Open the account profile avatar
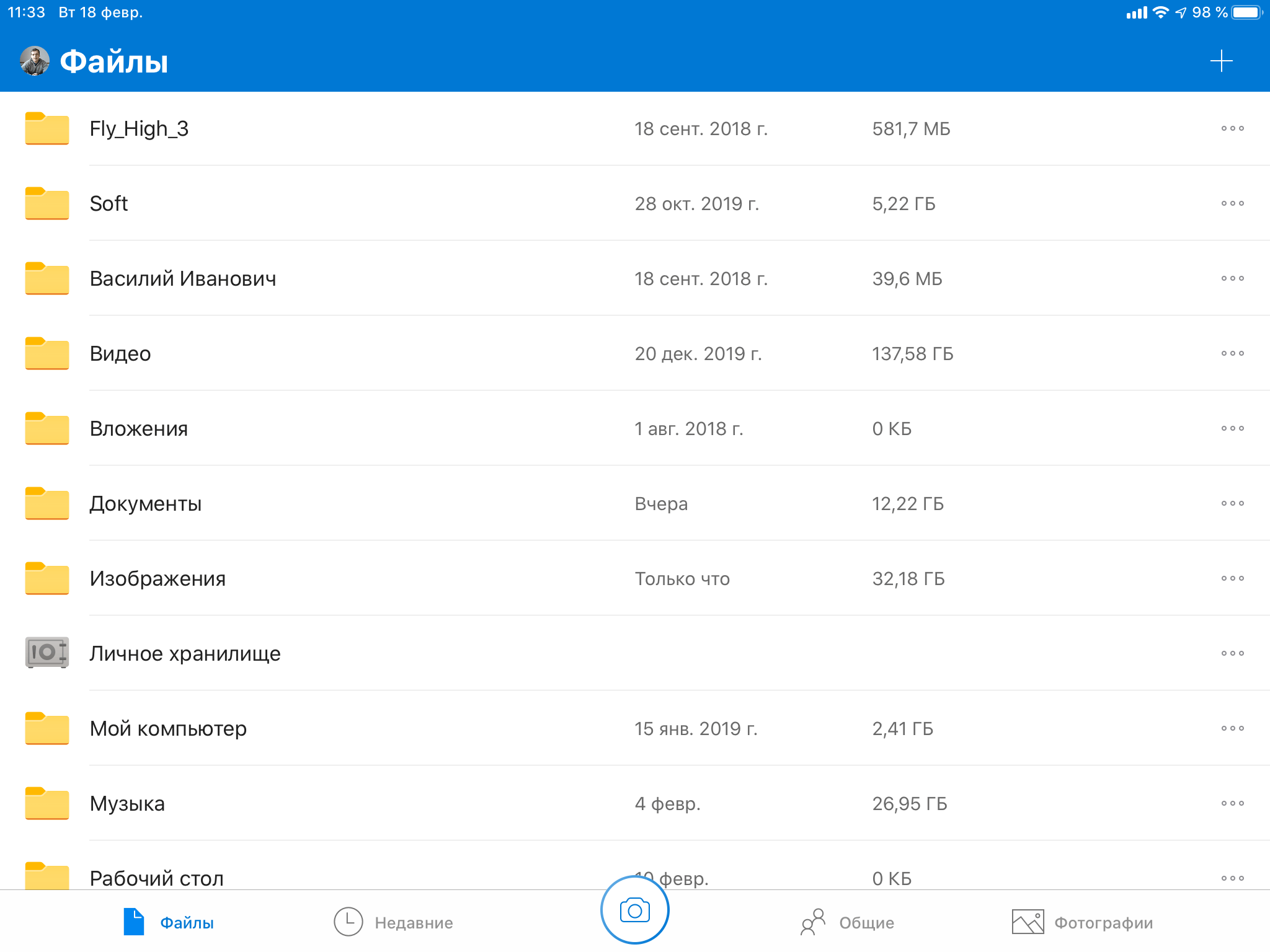Image resolution: width=1270 pixels, height=952 pixels. point(35,61)
